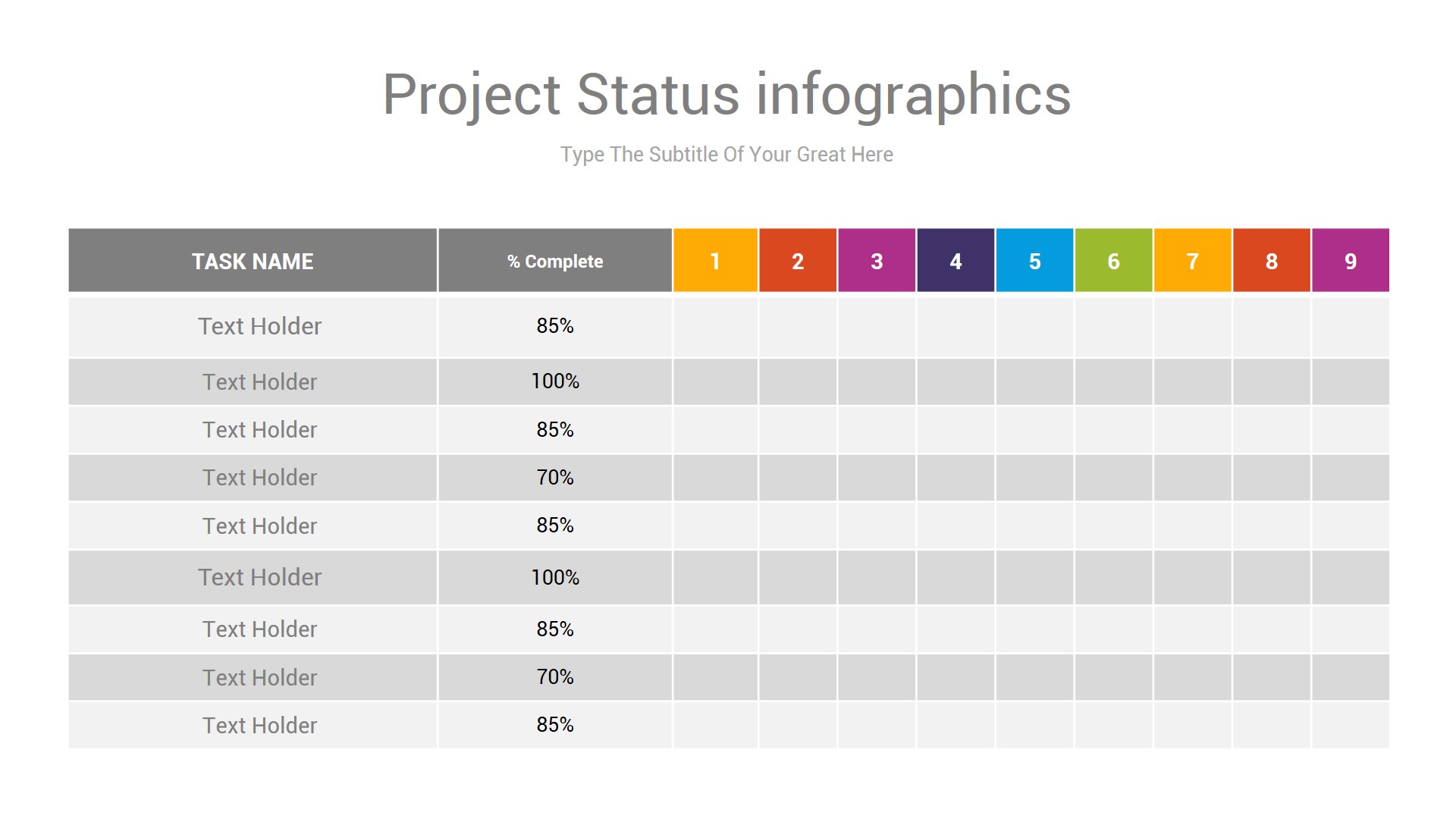This screenshot has width=1456, height=819.
Task: Select the first 100% complete cell
Action: point(555,381)
